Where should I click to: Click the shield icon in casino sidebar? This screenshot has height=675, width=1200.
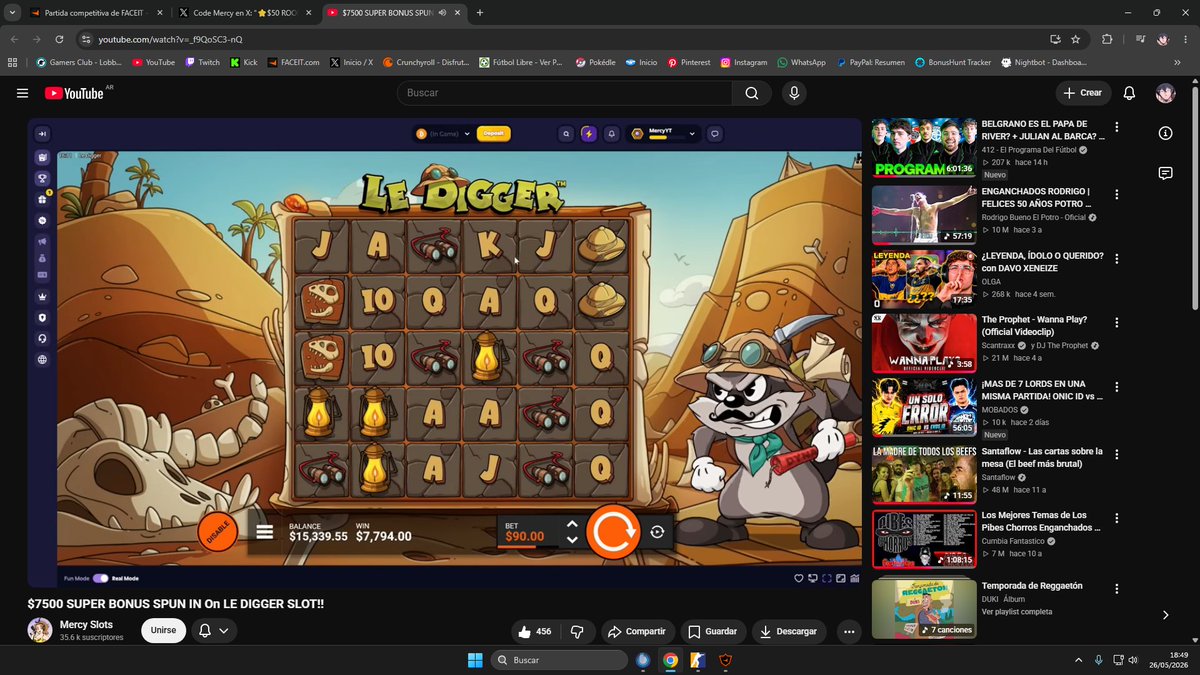click(43, 317)
